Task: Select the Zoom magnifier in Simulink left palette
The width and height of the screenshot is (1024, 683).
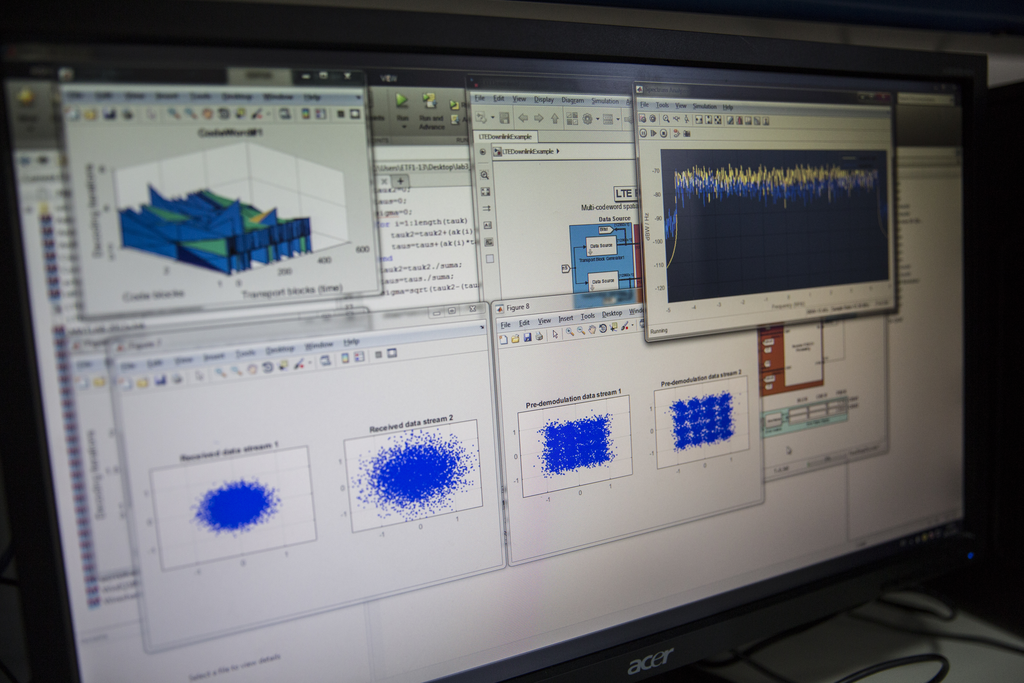Action: pyautogui.click(x=485, y=174)
